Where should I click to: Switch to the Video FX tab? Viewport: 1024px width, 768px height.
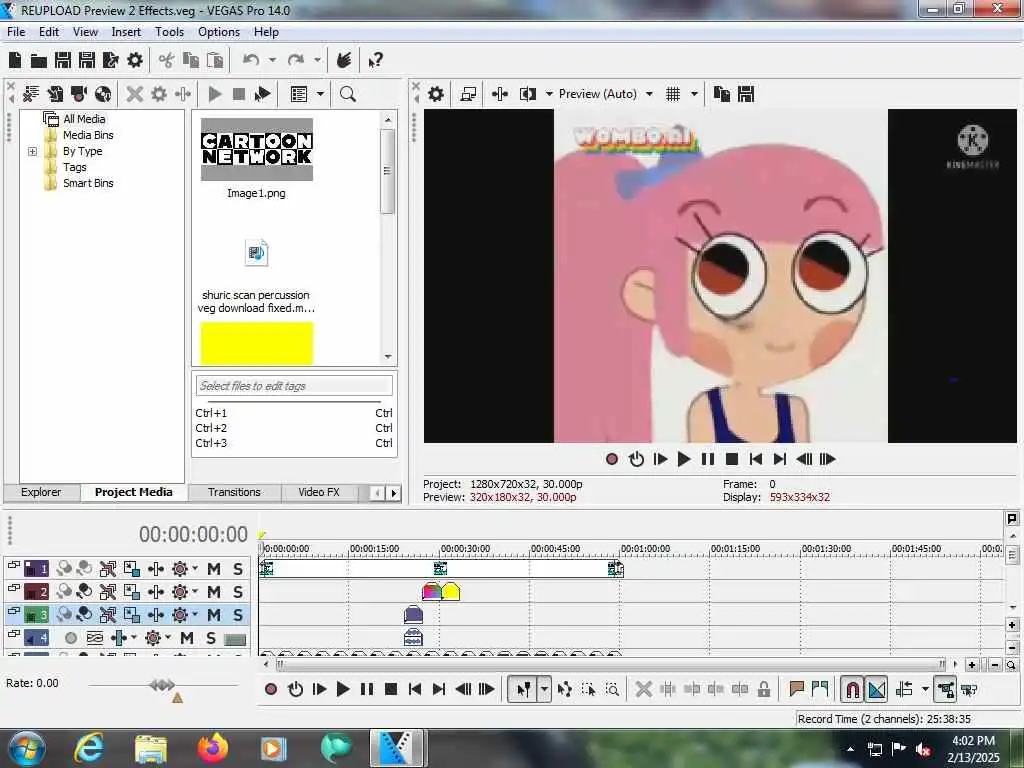(319, 492)
